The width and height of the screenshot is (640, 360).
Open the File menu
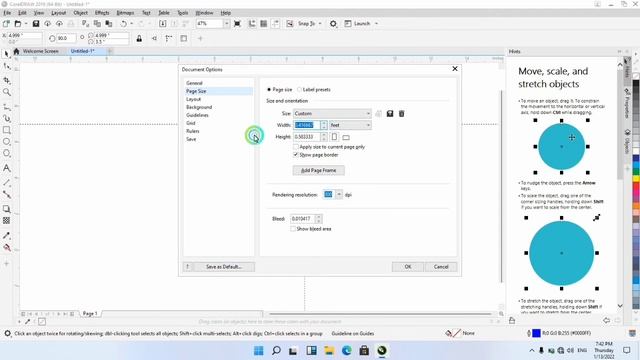coord(7,13)
